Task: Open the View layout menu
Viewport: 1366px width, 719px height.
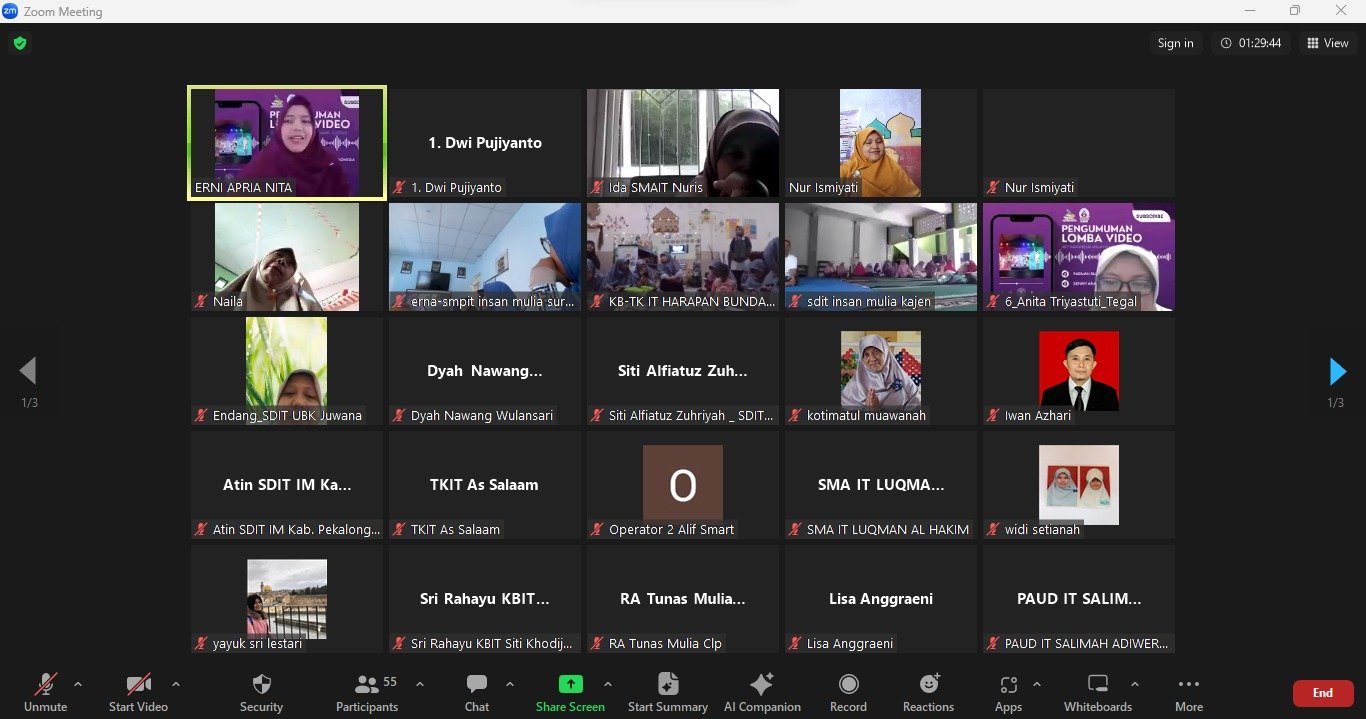Action: pos(1327,43)
